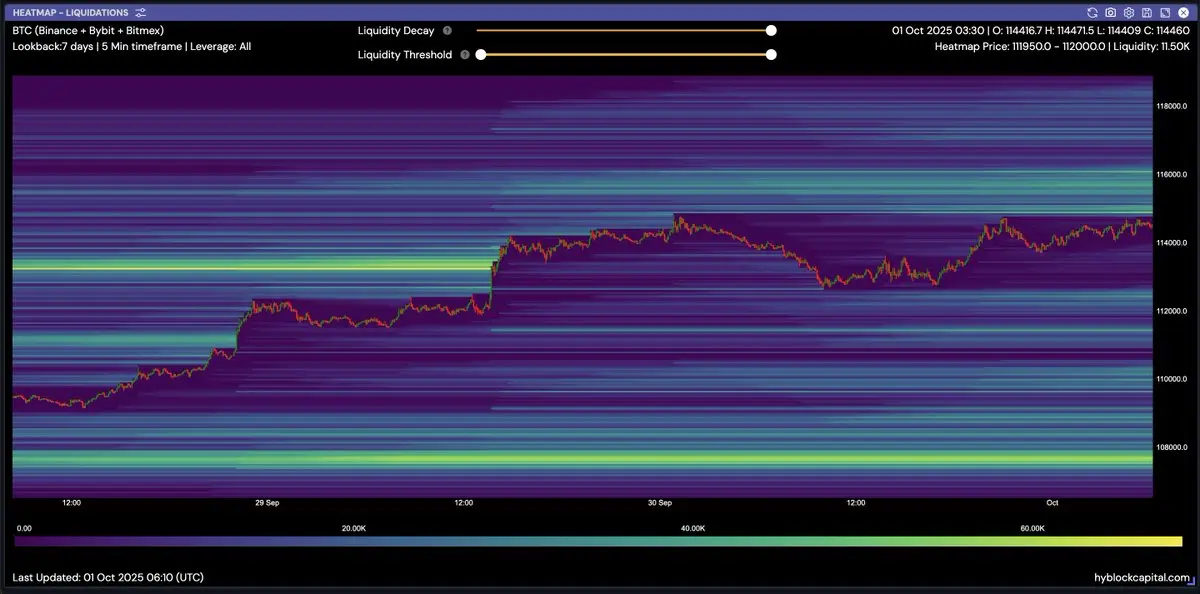Click the Liquidity Decay slider handle
1200x594 pixels.
tap(771, 31)
